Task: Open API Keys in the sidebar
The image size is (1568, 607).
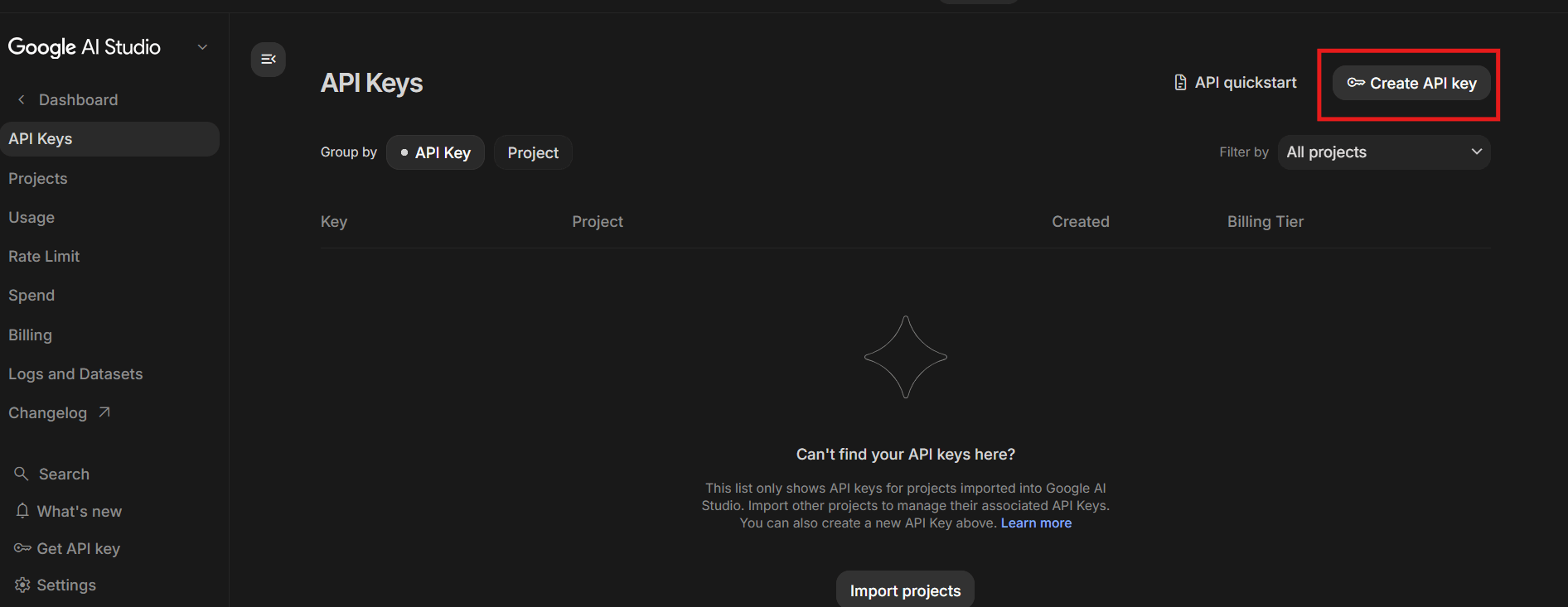Action: click(110, 139)
